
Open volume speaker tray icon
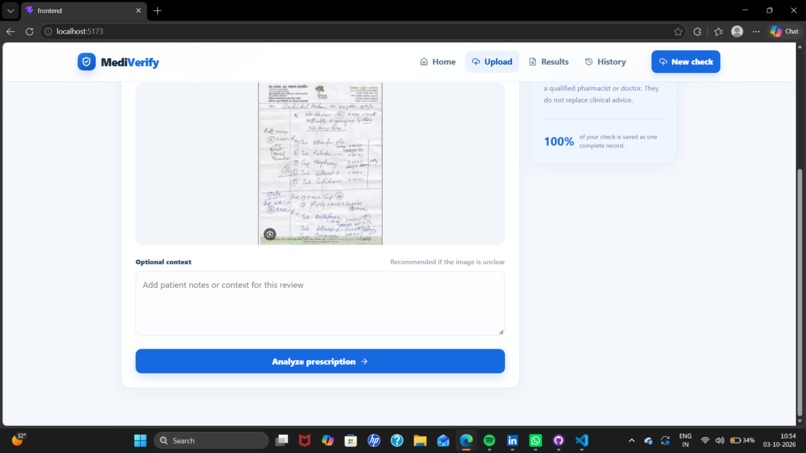pos(720,441)
